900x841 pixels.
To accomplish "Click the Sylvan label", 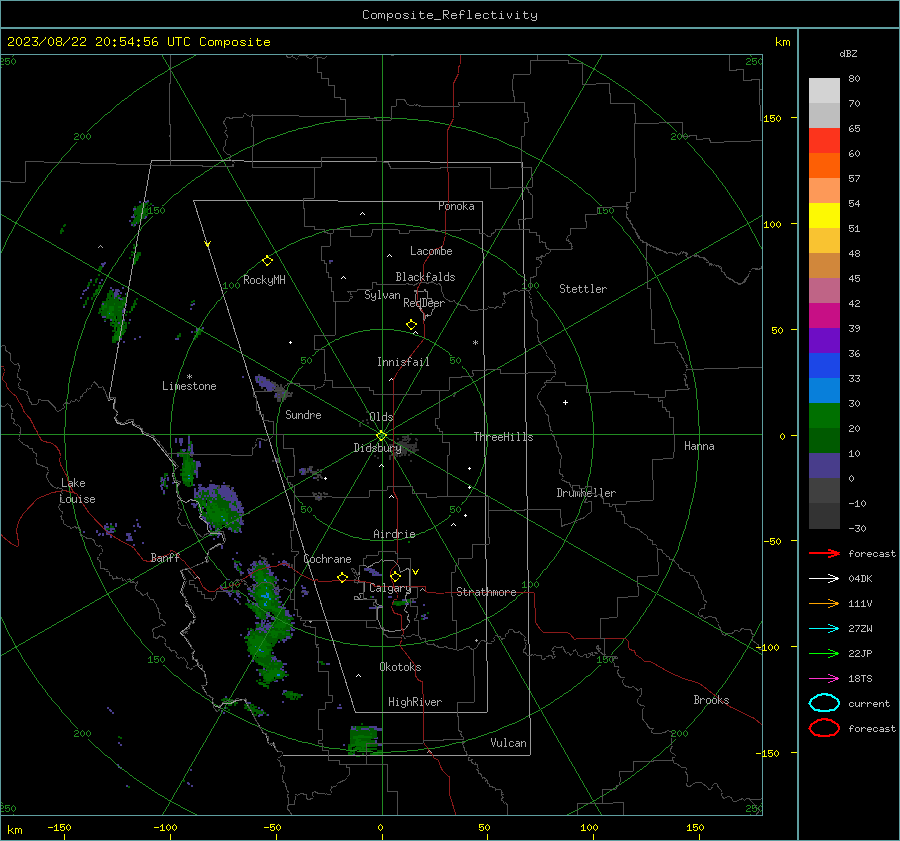I will coord(382,295).
